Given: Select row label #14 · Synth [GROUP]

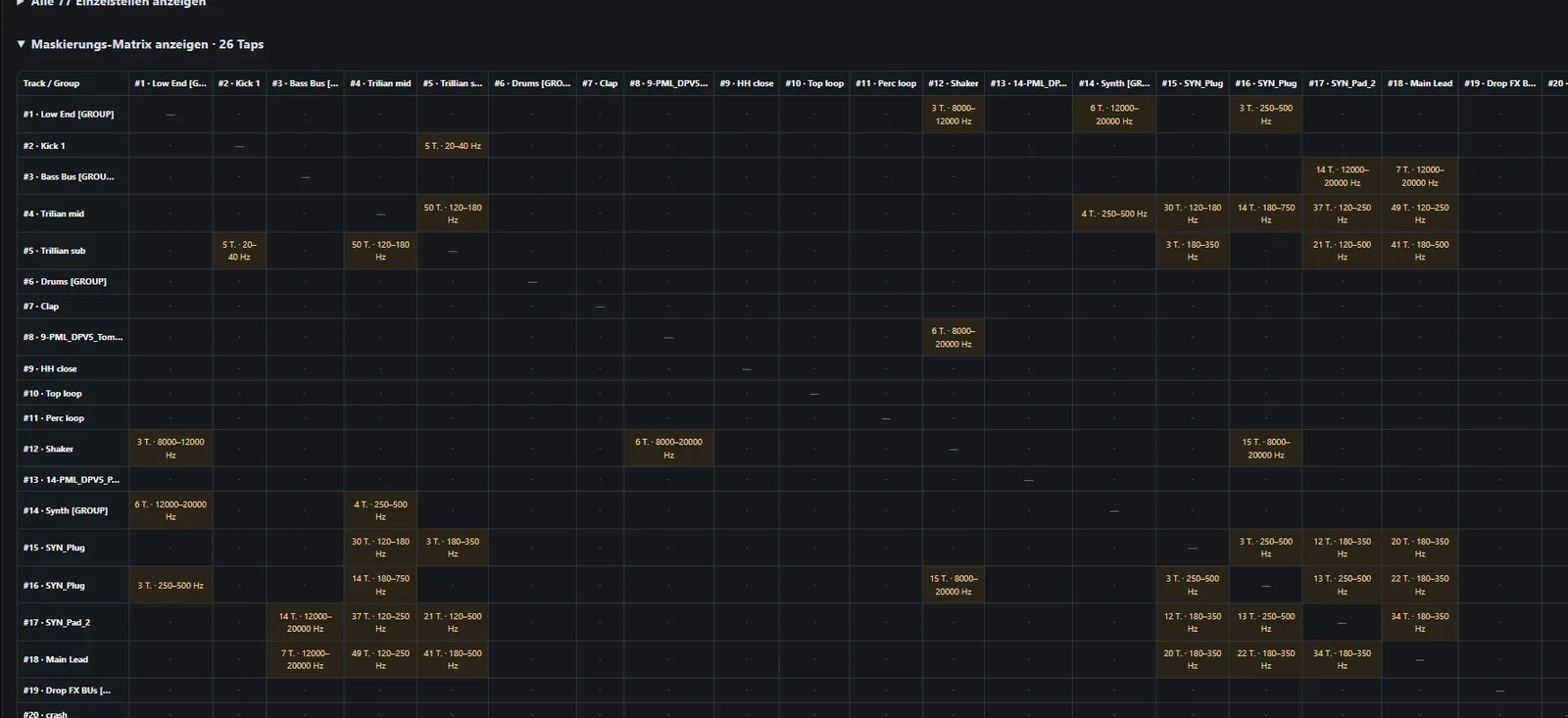Looking at the screenshot, I should (73, 510).
